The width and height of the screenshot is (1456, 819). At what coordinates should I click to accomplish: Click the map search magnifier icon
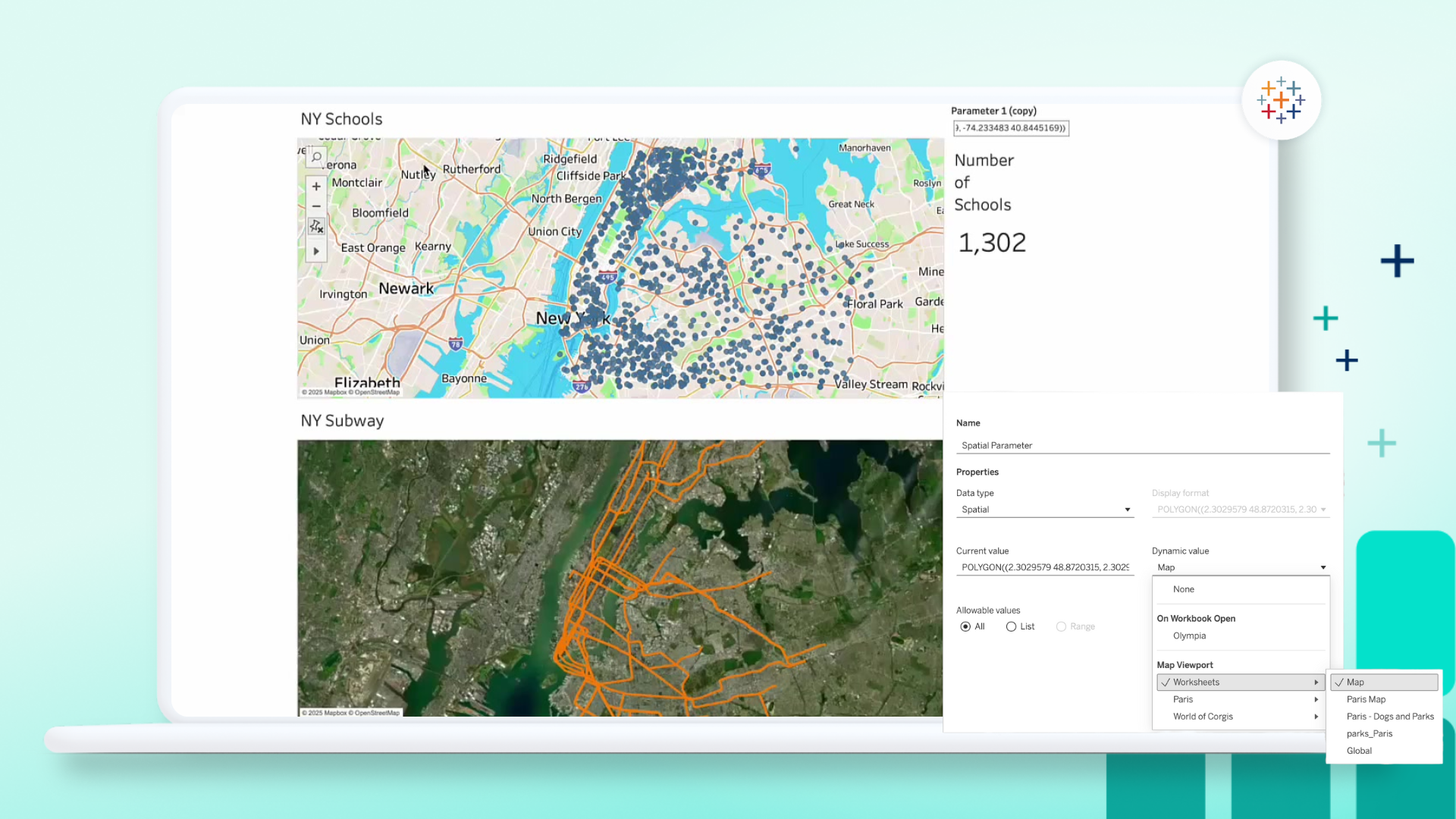317,157
